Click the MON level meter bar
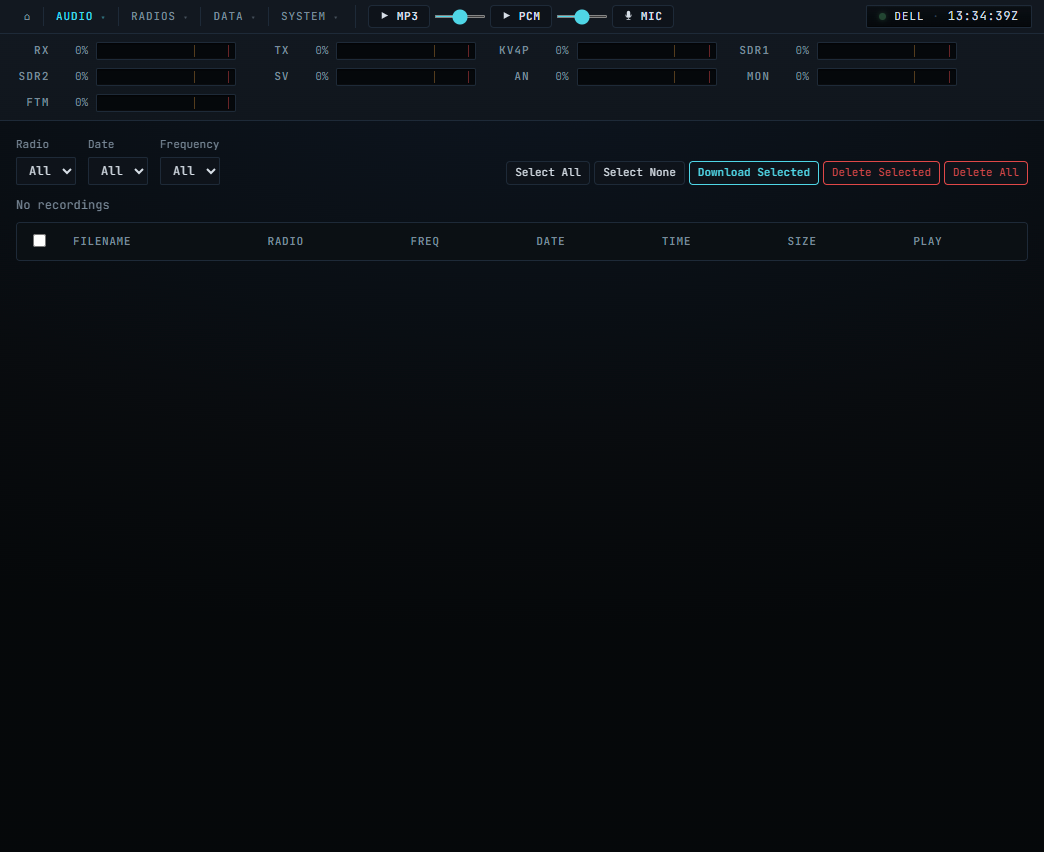Viewport: 1044px width, 852px height. pos(887,77)
